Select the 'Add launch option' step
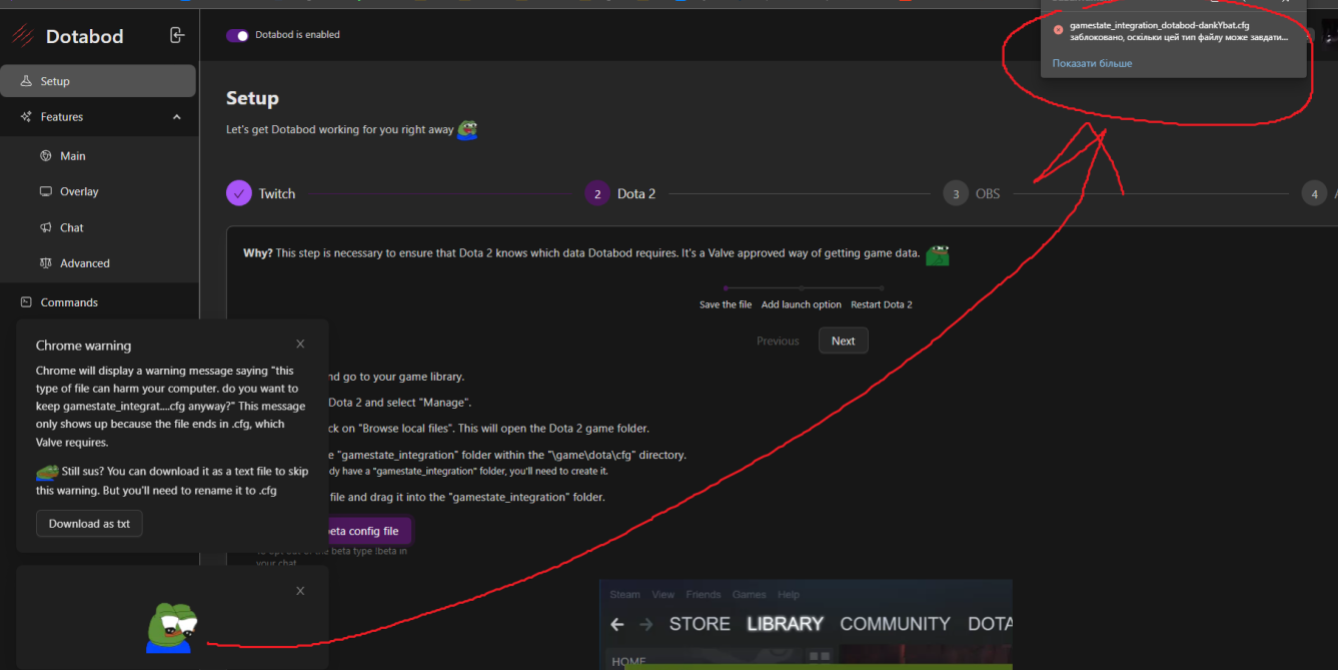The image size is (1338, 670). pyautogui.click(x=800, y=304)
